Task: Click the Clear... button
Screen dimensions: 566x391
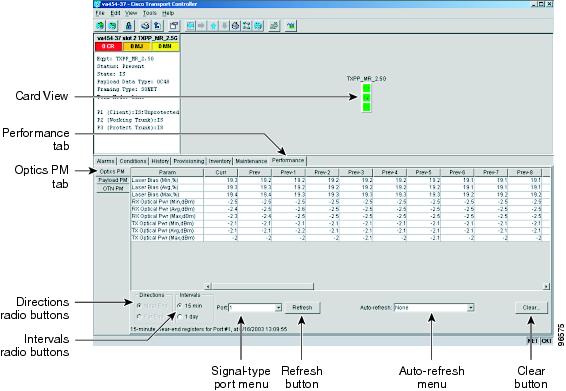Action: (x=531, y=308)
